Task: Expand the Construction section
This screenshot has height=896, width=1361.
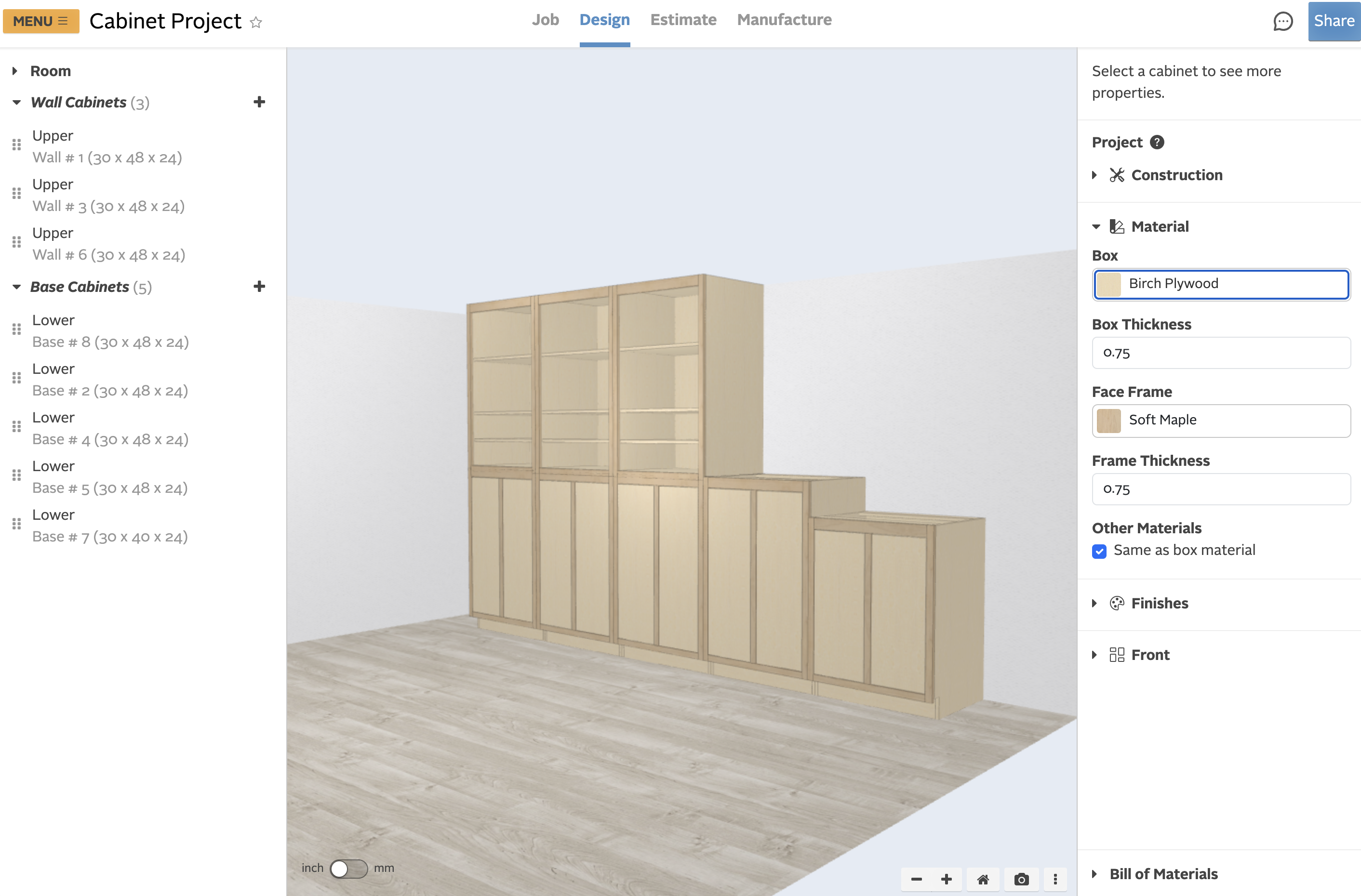Action: pos(1176,175)
